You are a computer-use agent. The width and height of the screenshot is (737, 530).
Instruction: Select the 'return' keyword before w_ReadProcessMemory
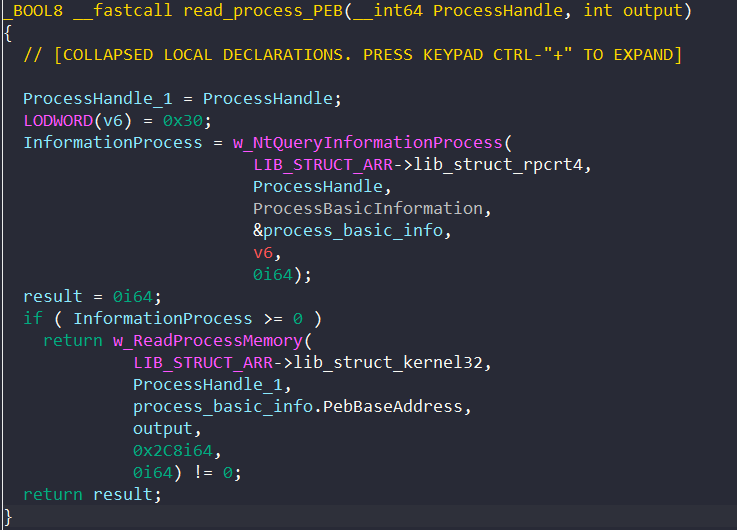[73, 341]
